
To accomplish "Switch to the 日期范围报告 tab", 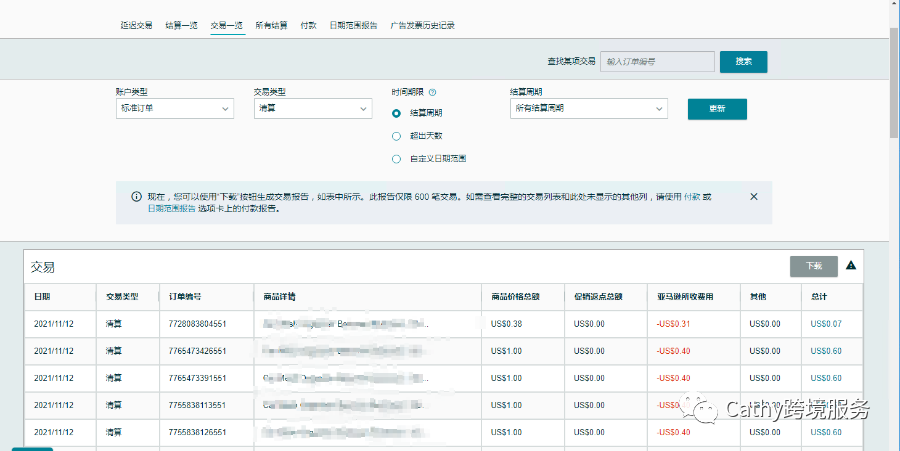I will [354, 25].
